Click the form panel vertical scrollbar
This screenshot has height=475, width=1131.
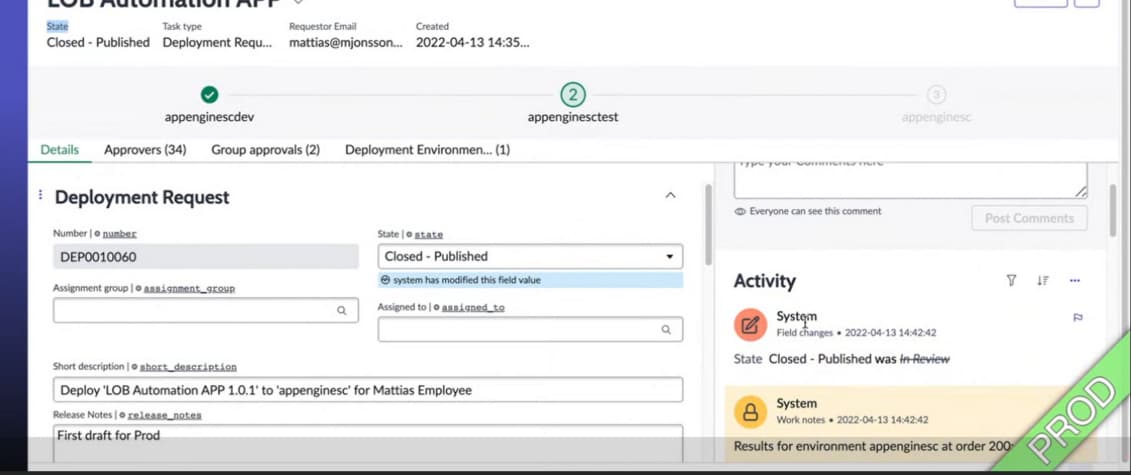coord(709,225)
